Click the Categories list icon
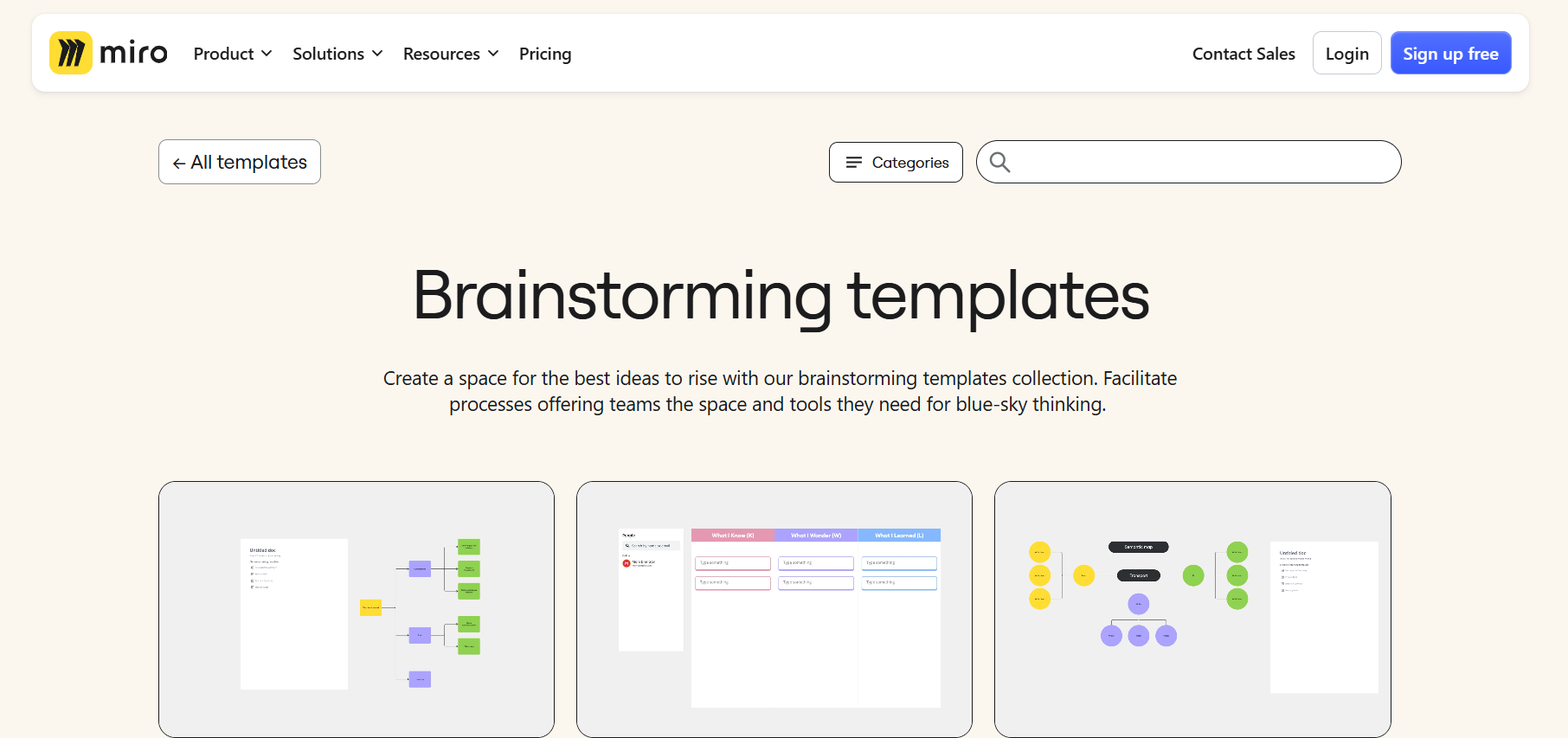1568x738 pixels. click(853, 163)
